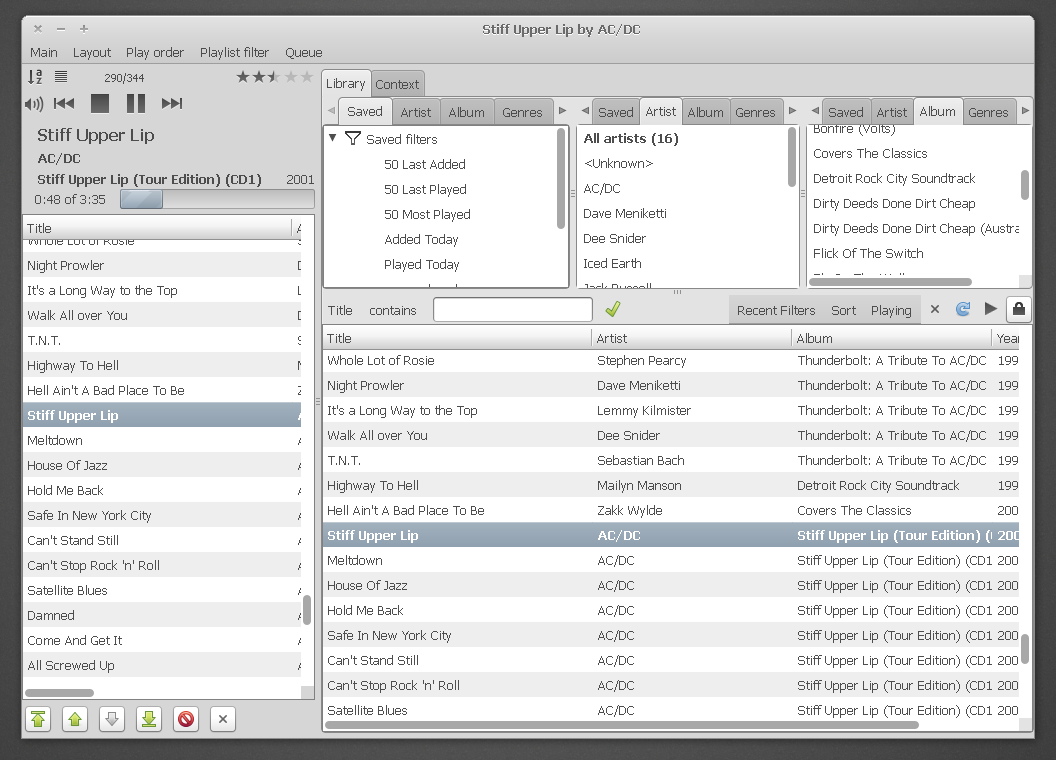This screenshot has width=1056, height=760.
Task: Apply the filter with the green checkmark
Action: 612,309
